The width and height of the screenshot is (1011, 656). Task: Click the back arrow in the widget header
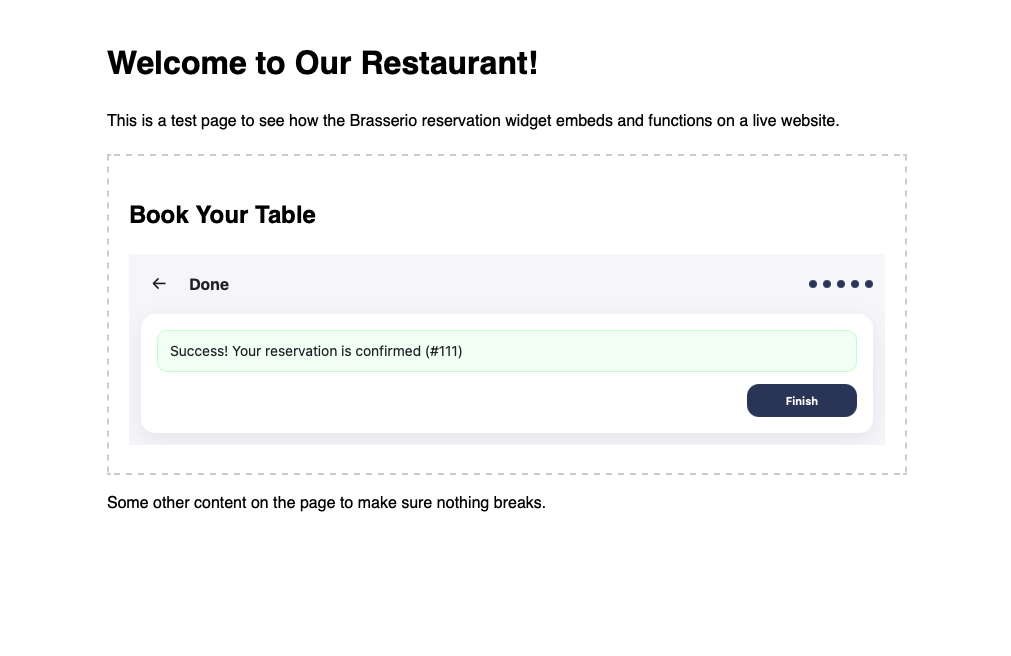coord(159,284)
